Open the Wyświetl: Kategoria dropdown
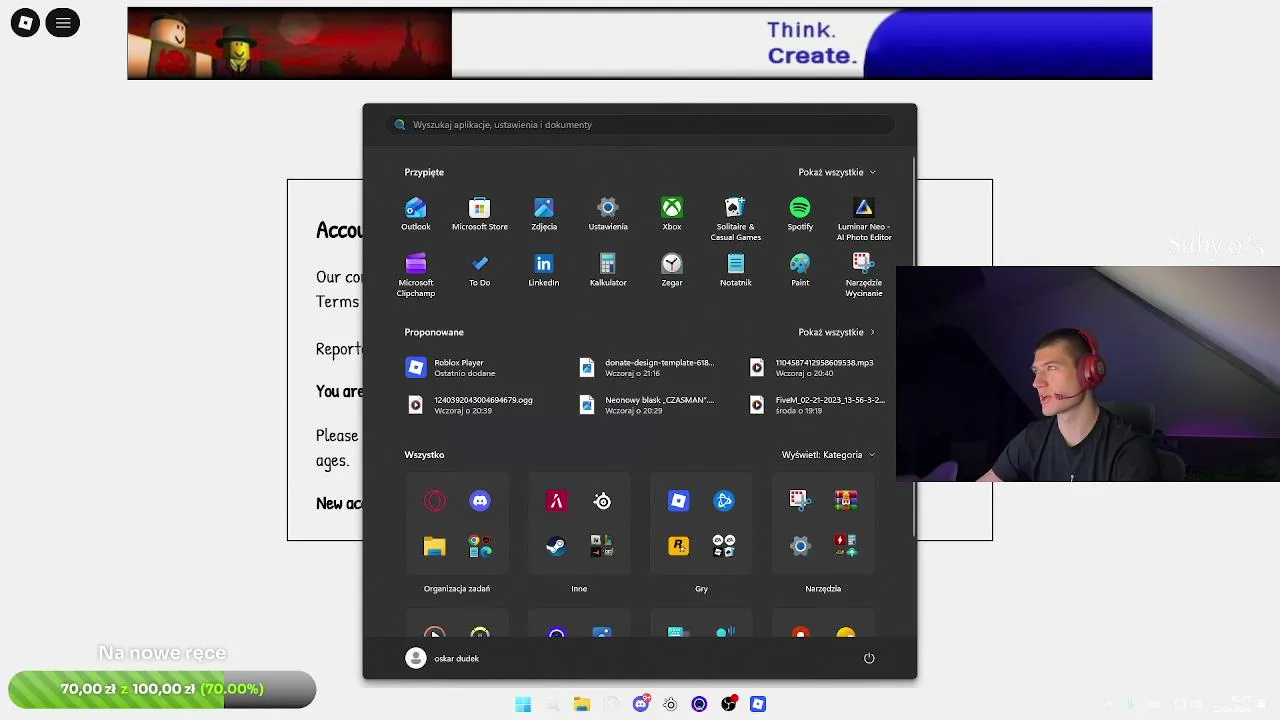 coord(829,455)
